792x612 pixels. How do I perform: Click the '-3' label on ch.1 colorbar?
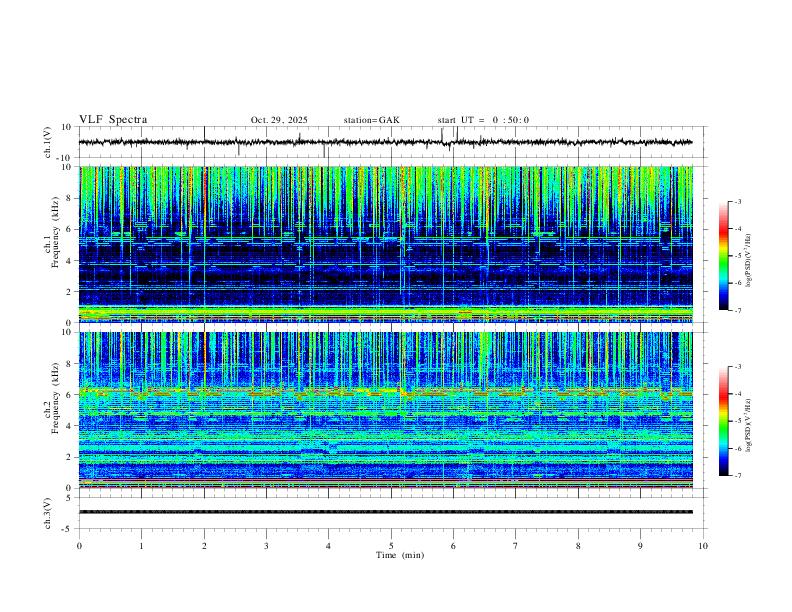click(737, 201)
